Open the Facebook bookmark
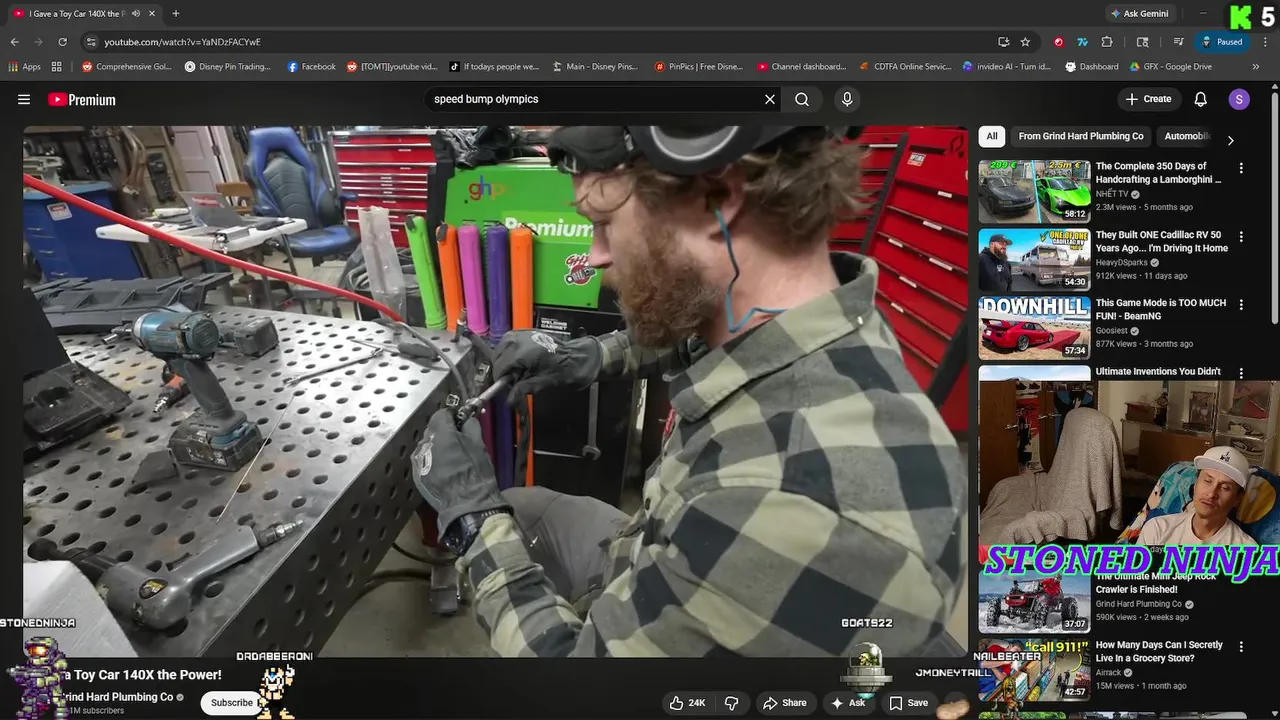This screenshot has width=1280, height=720. tap(311, 67)
